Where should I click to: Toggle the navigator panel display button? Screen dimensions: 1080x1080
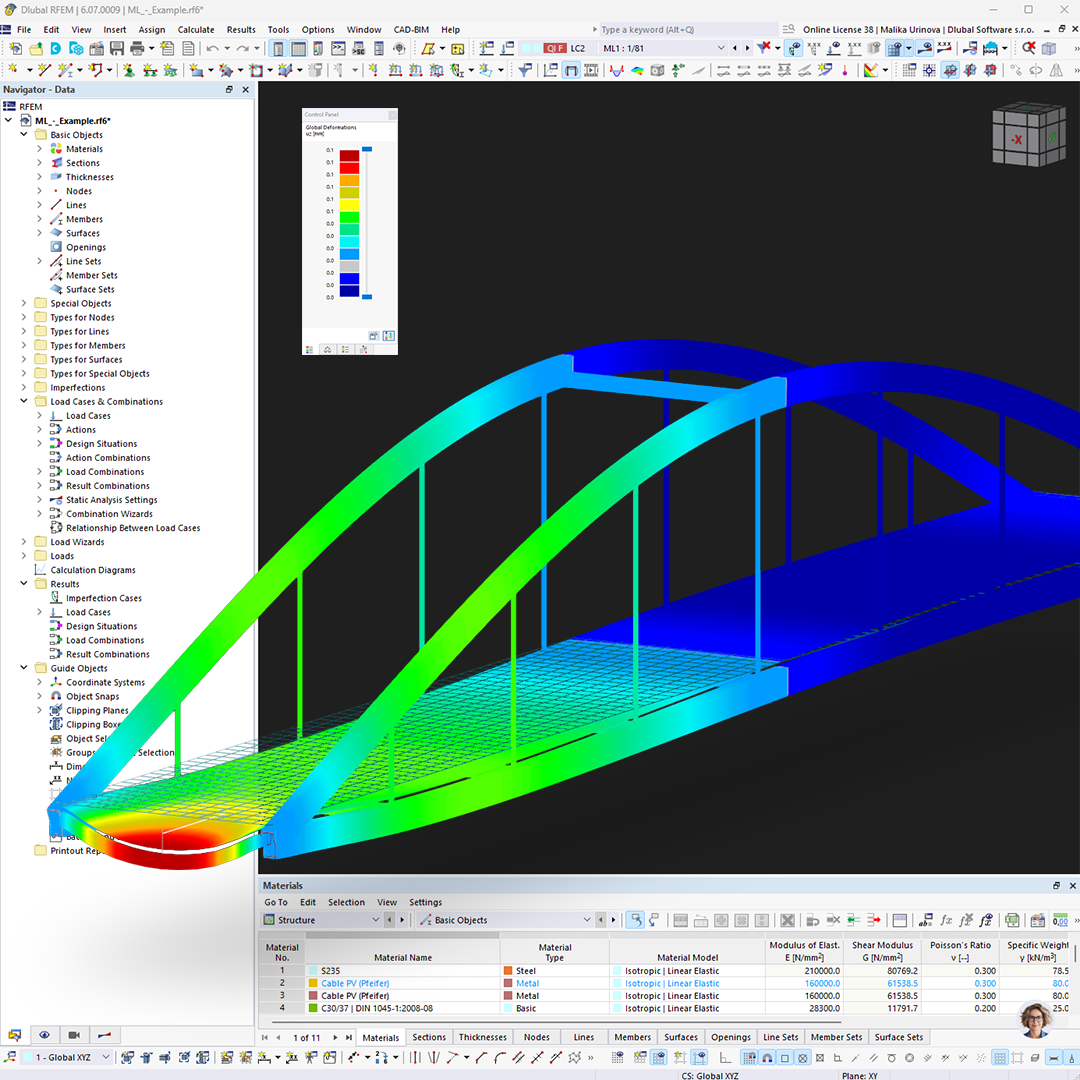(278, 48)
